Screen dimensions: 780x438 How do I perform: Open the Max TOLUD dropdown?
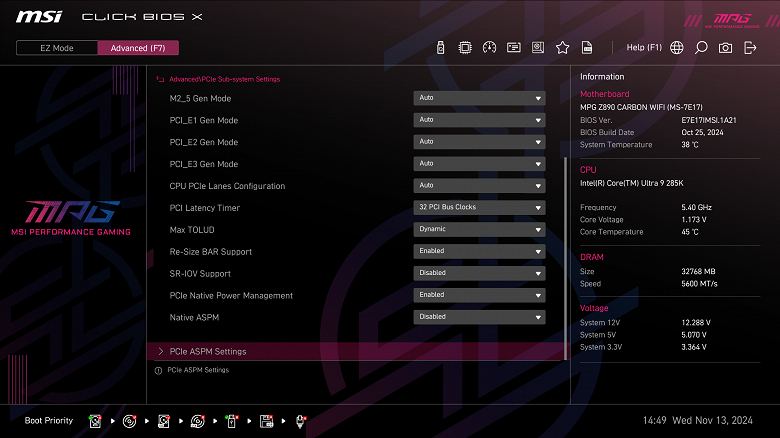coord(479,229)
